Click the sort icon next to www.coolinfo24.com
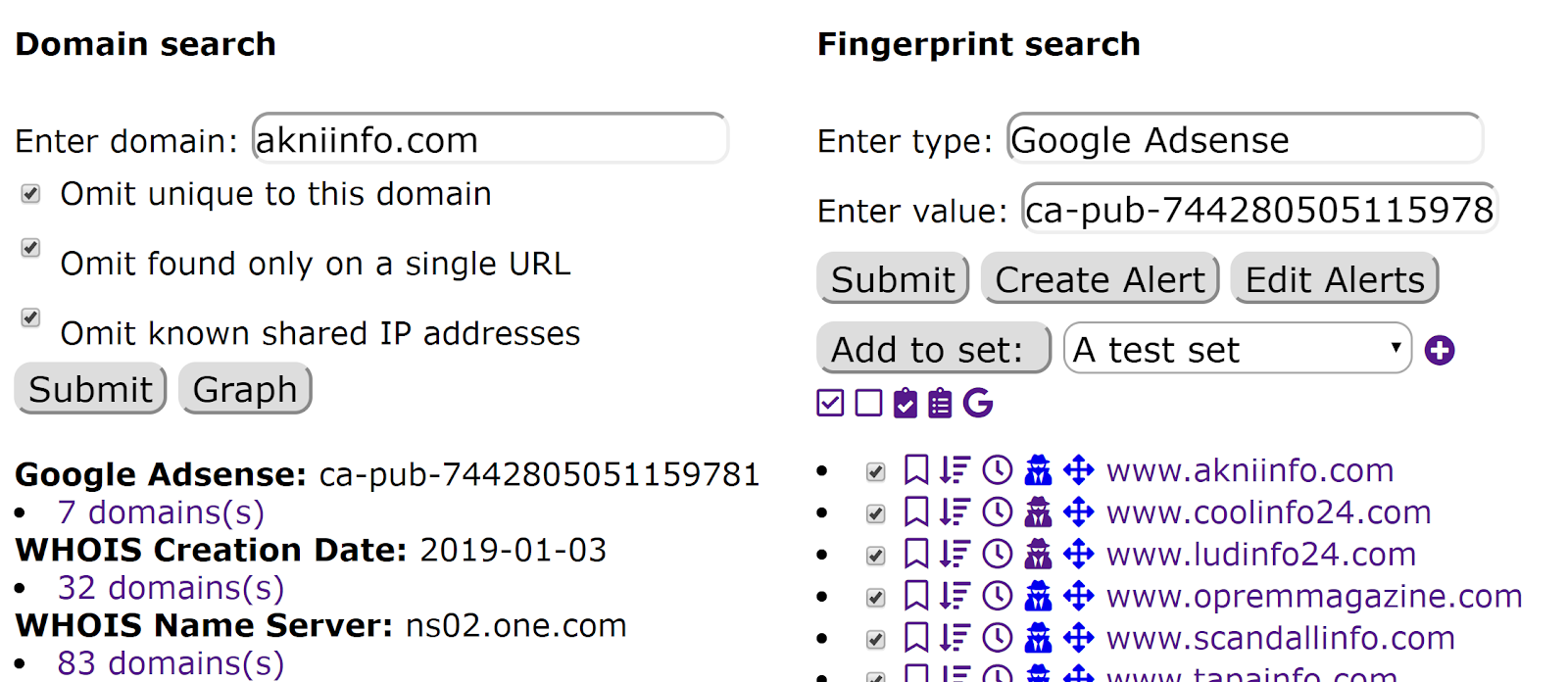The width and height of the screenshot is (1568, 682). 955,512
